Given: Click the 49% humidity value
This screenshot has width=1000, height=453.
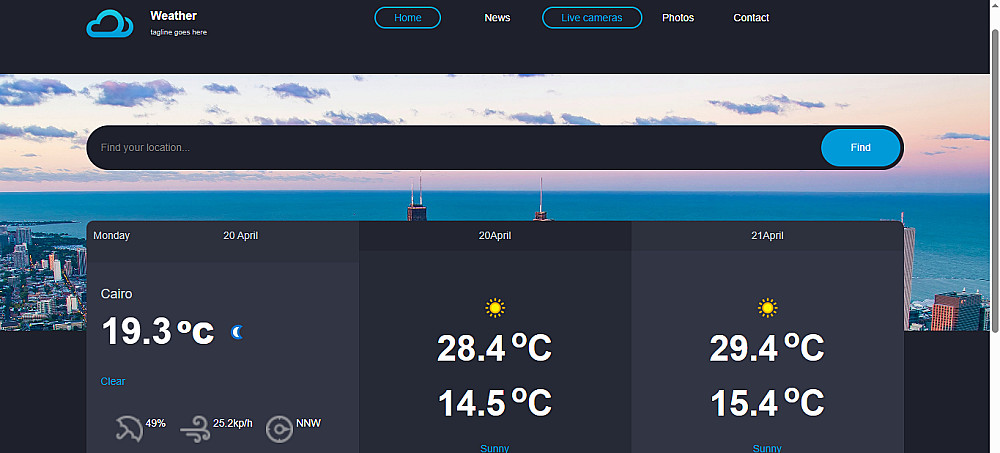Looking at the screenshot, I should (156, 423).
